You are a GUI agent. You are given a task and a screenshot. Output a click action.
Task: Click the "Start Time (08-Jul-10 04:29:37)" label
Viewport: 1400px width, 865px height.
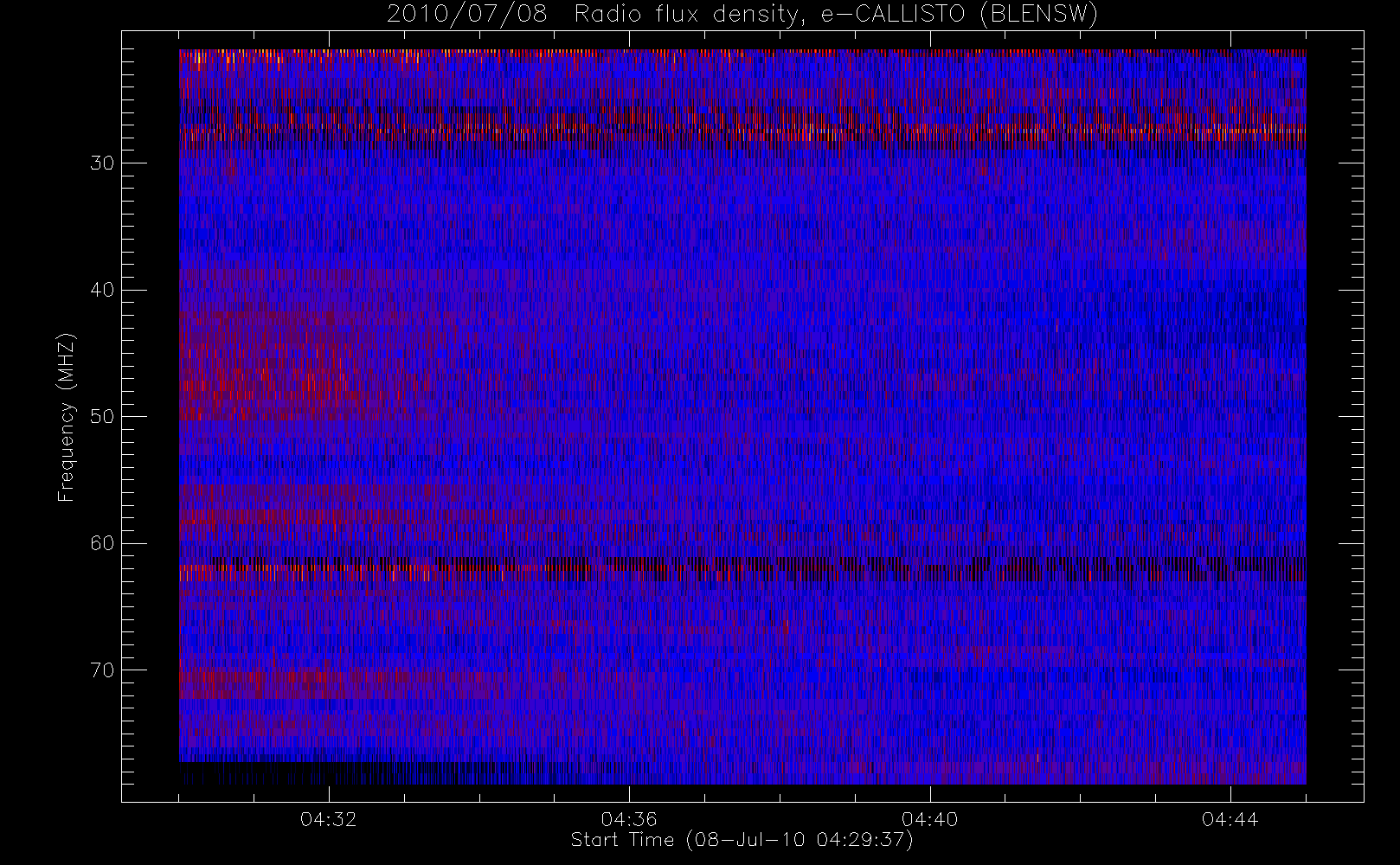pyautogui.click(x=742, y=840)
